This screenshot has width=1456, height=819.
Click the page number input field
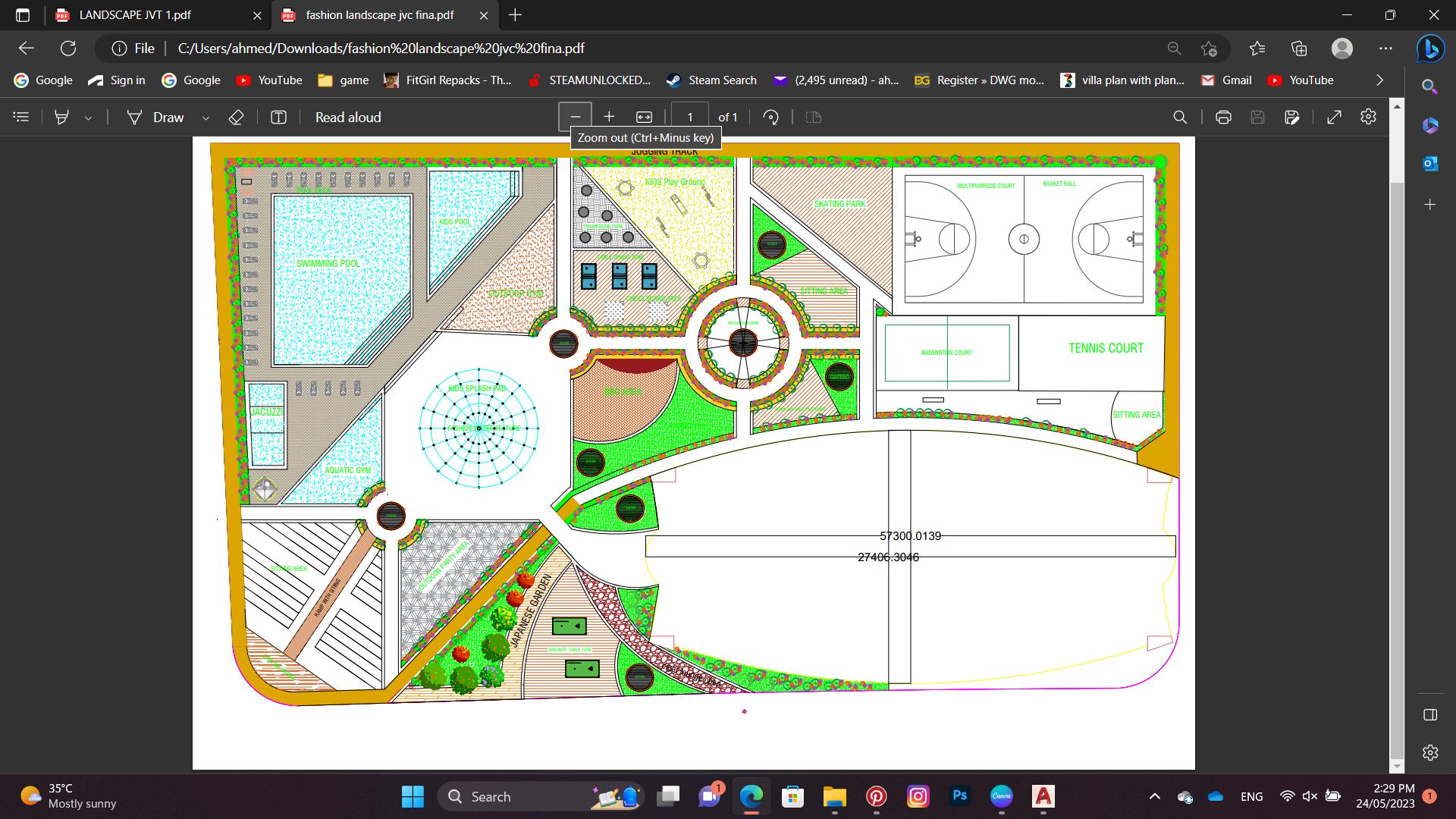(x=689, y=117)
